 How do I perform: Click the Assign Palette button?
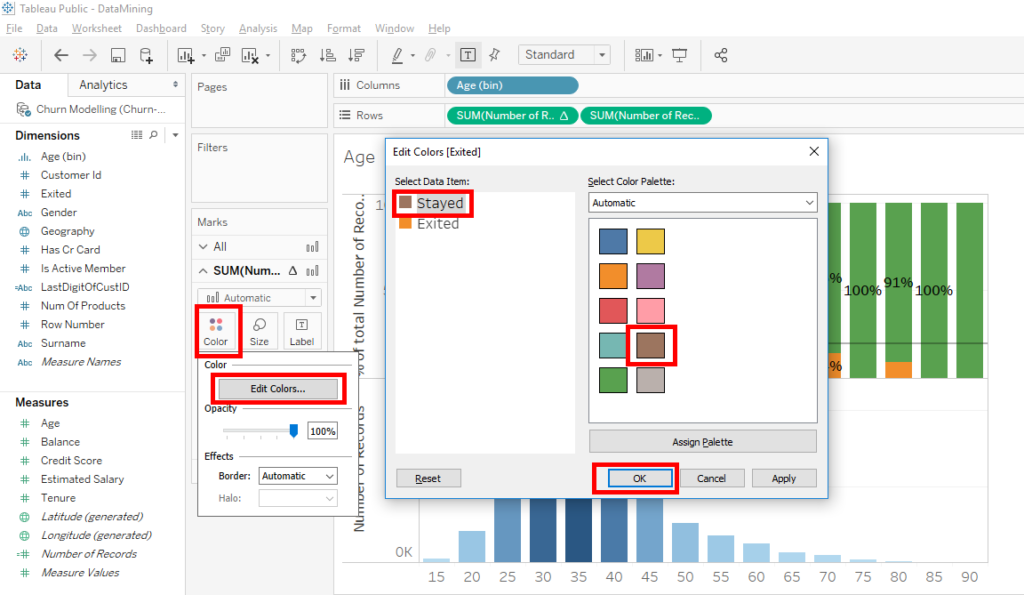point(701,441)
